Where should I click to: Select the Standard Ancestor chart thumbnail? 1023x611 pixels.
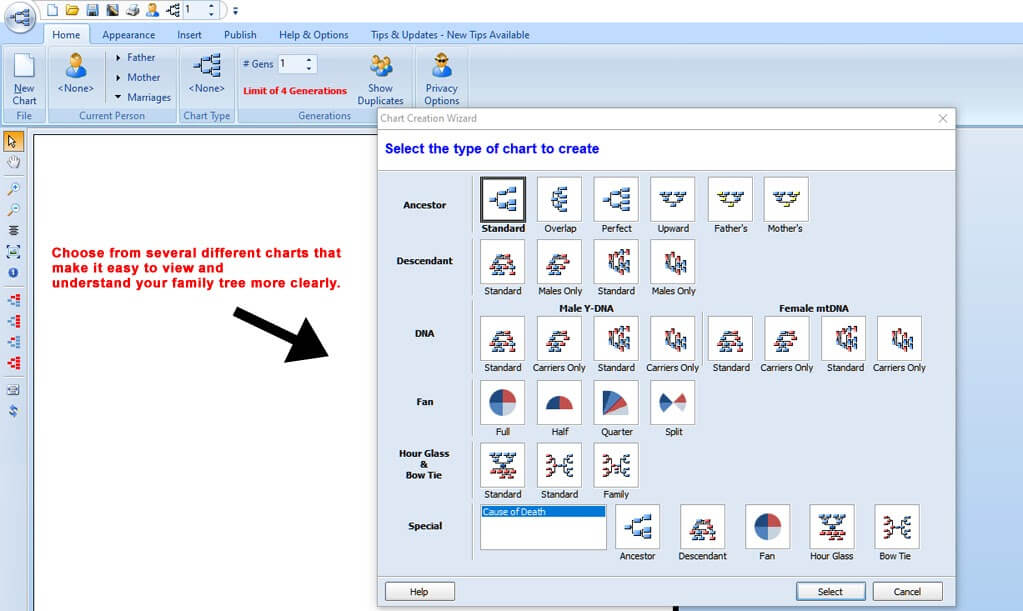(502, 199)
